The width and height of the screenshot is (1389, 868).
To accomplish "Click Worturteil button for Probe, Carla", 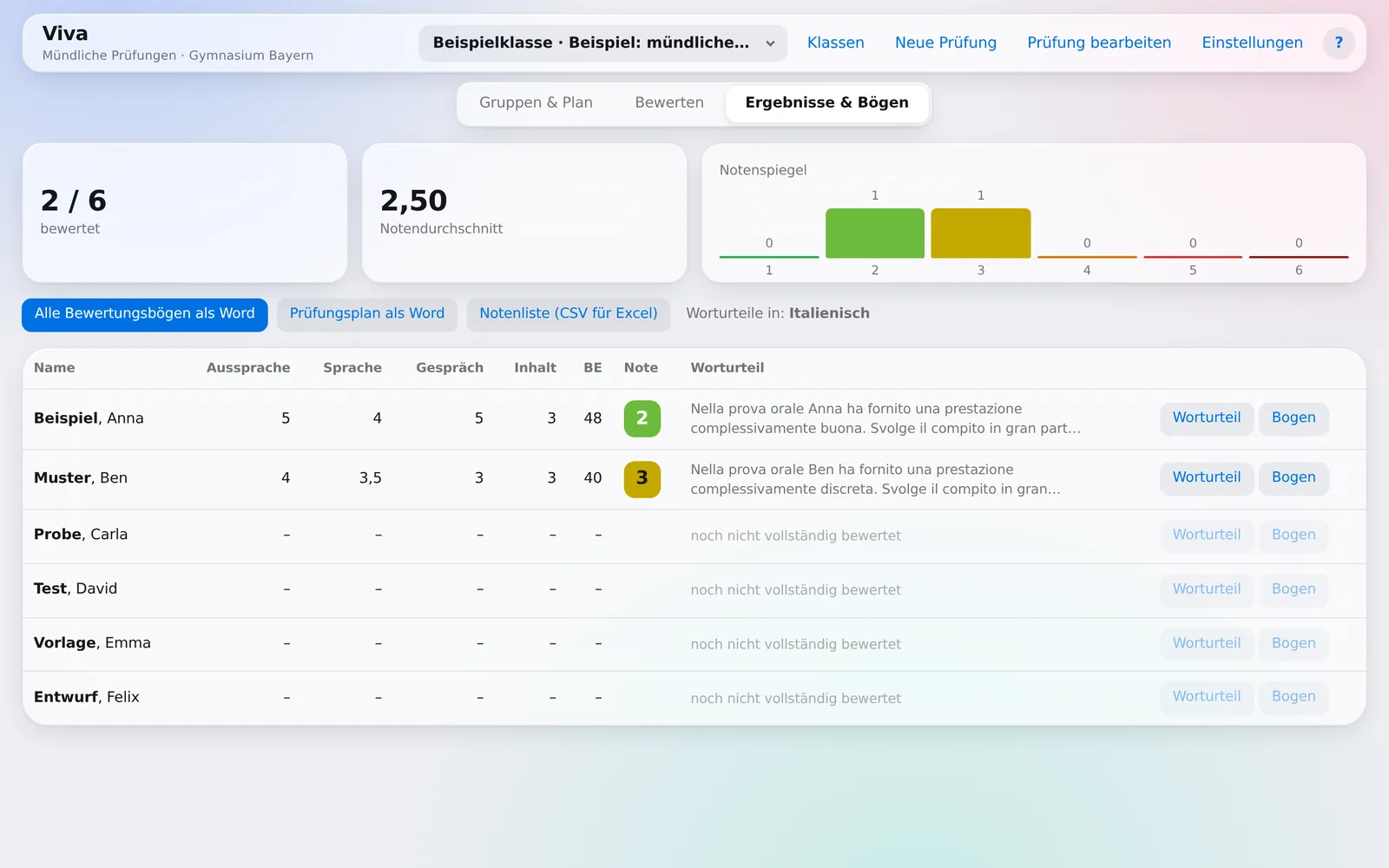I will tap(1206, 535).
